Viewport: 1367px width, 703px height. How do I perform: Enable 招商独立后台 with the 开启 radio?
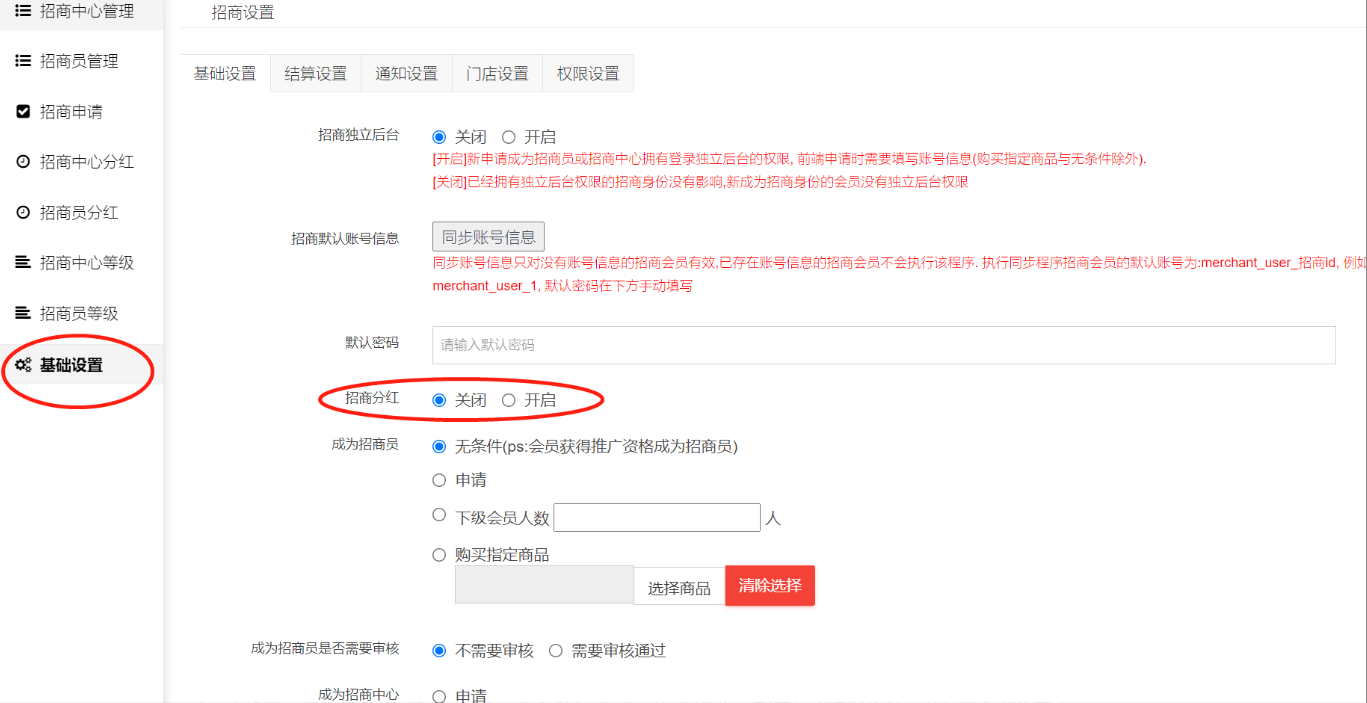click(x=509, y=137)
